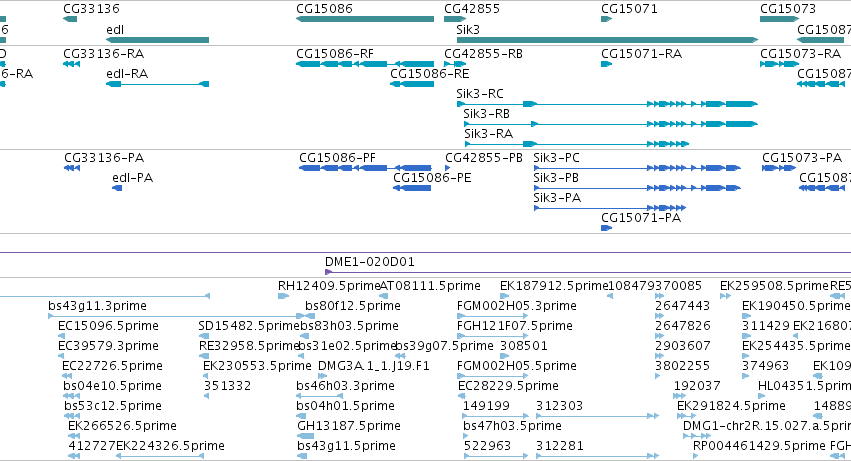Screen dimensions: 851x461
Task: Select transcript label CG15073-RA
Action: 801,54
